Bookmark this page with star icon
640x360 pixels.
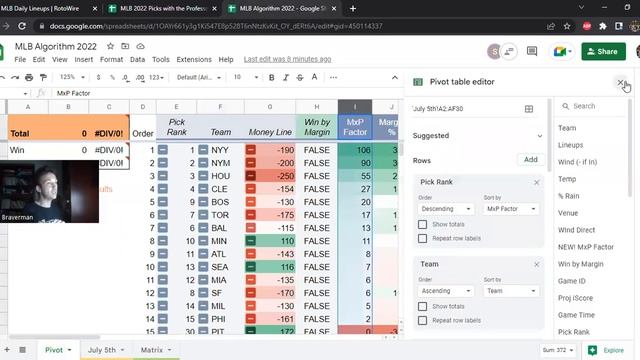tap(567, 26)
